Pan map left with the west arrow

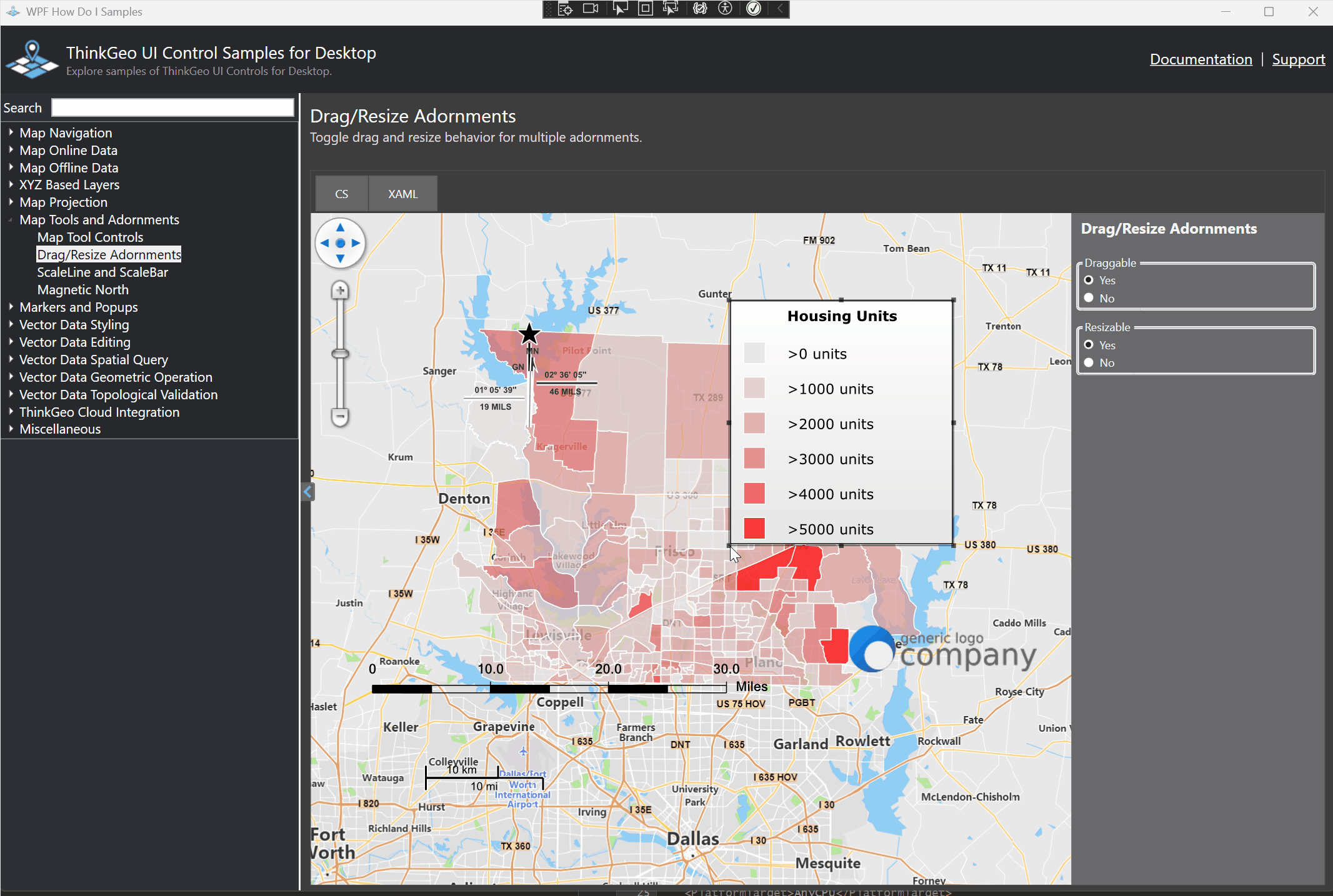[x=324, y=243]
